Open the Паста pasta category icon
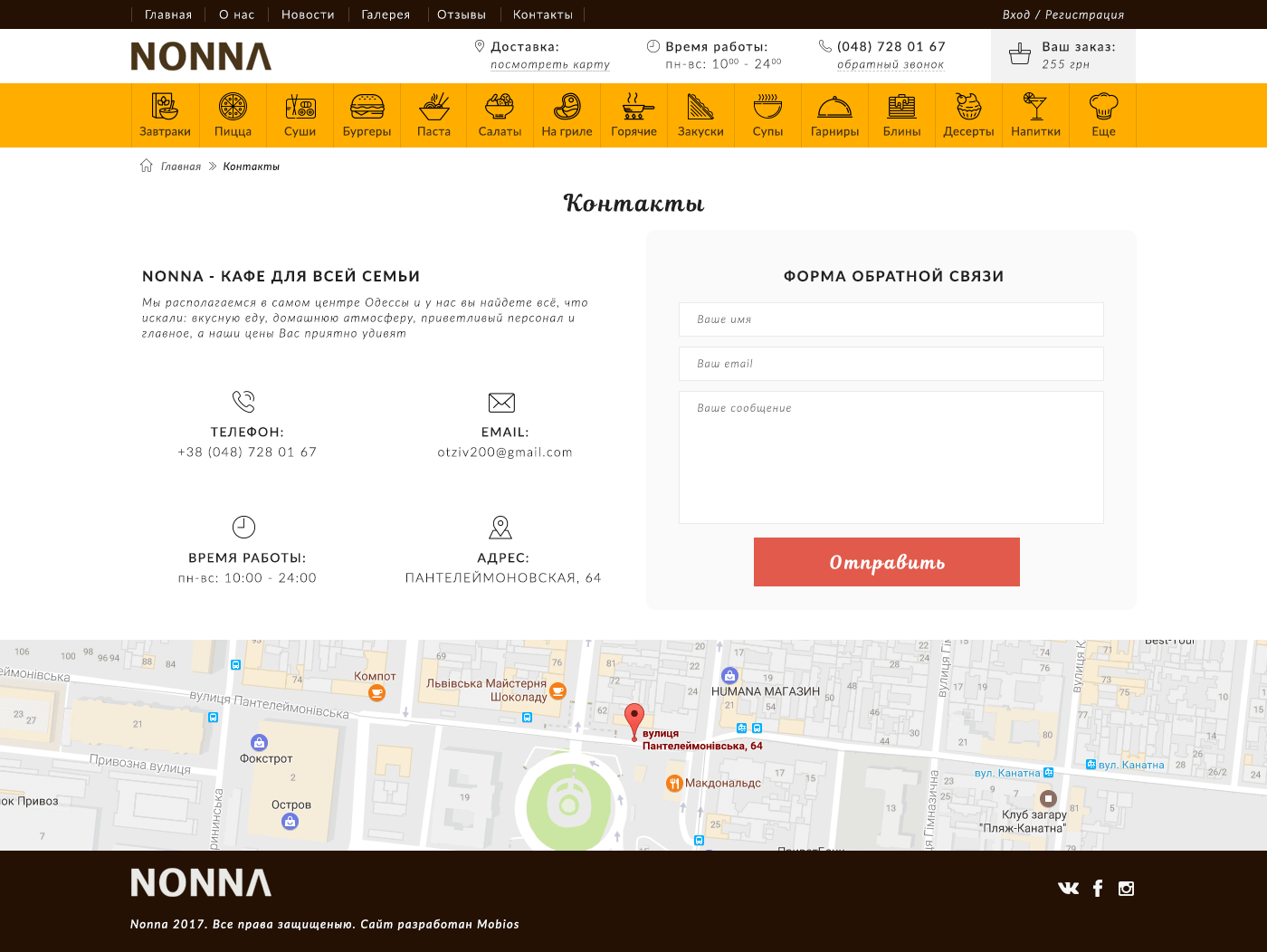 tap(434, 107)
